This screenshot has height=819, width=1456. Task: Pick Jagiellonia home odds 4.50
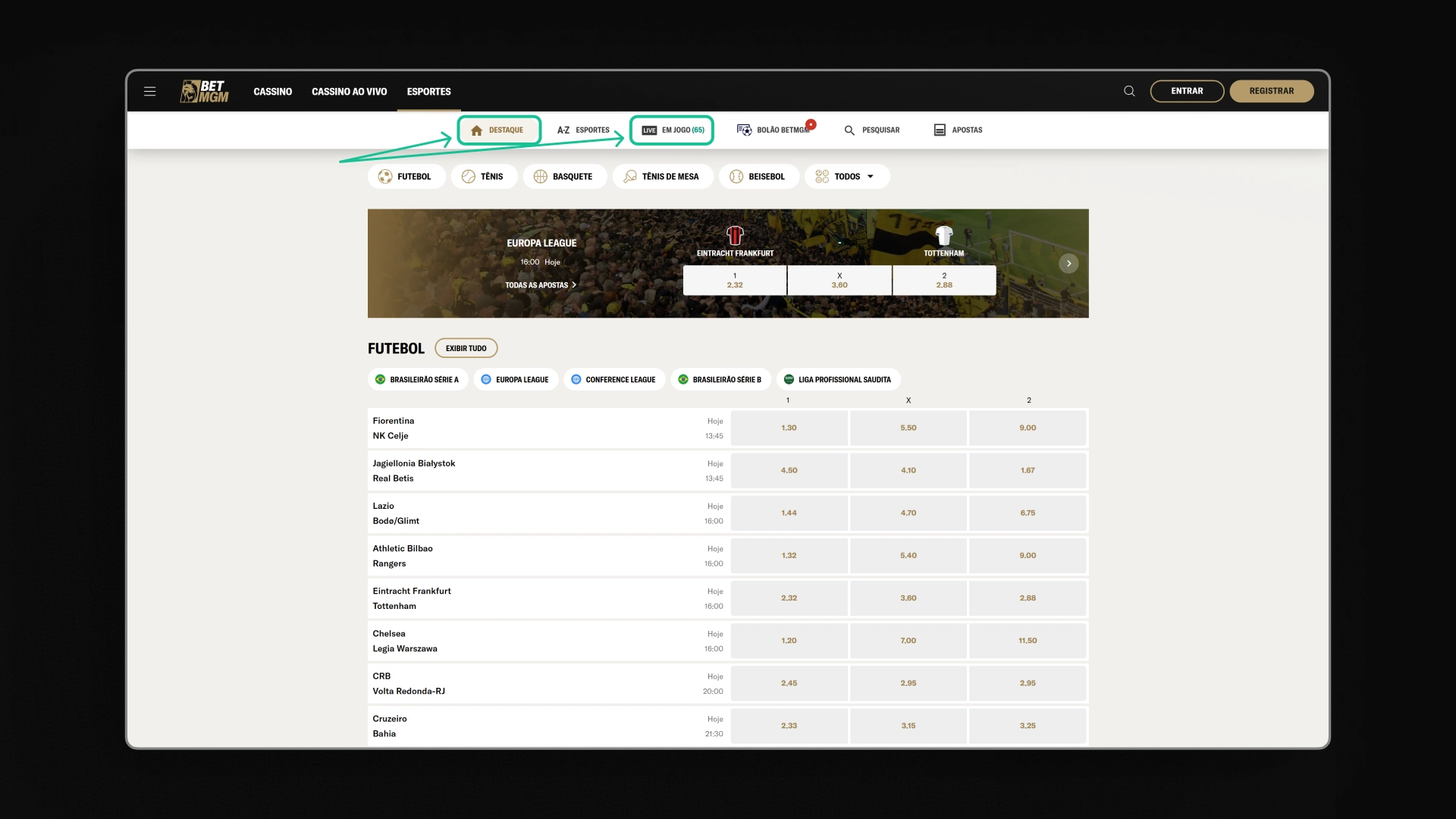[x=789, y=470]
